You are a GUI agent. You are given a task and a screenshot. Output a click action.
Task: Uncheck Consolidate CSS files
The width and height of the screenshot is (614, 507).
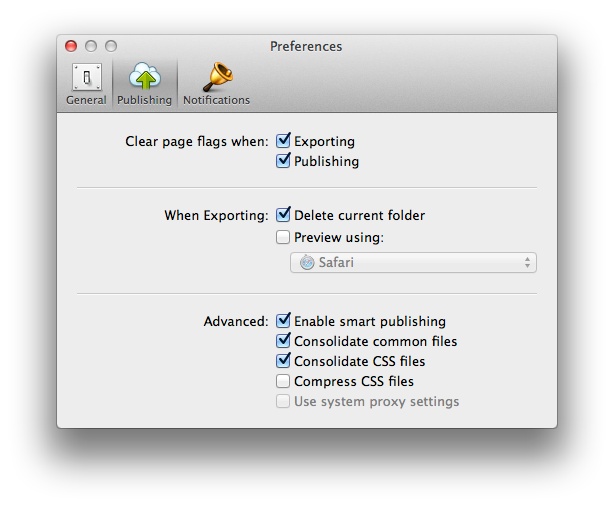click(283, 361)
